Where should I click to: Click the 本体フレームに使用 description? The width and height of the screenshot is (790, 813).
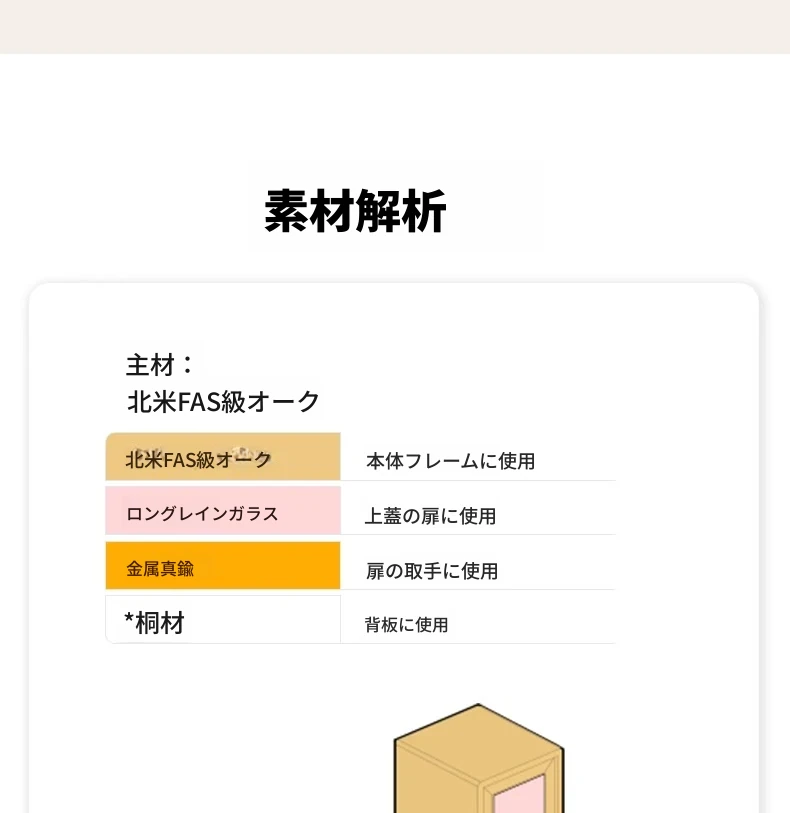point(450,461)
